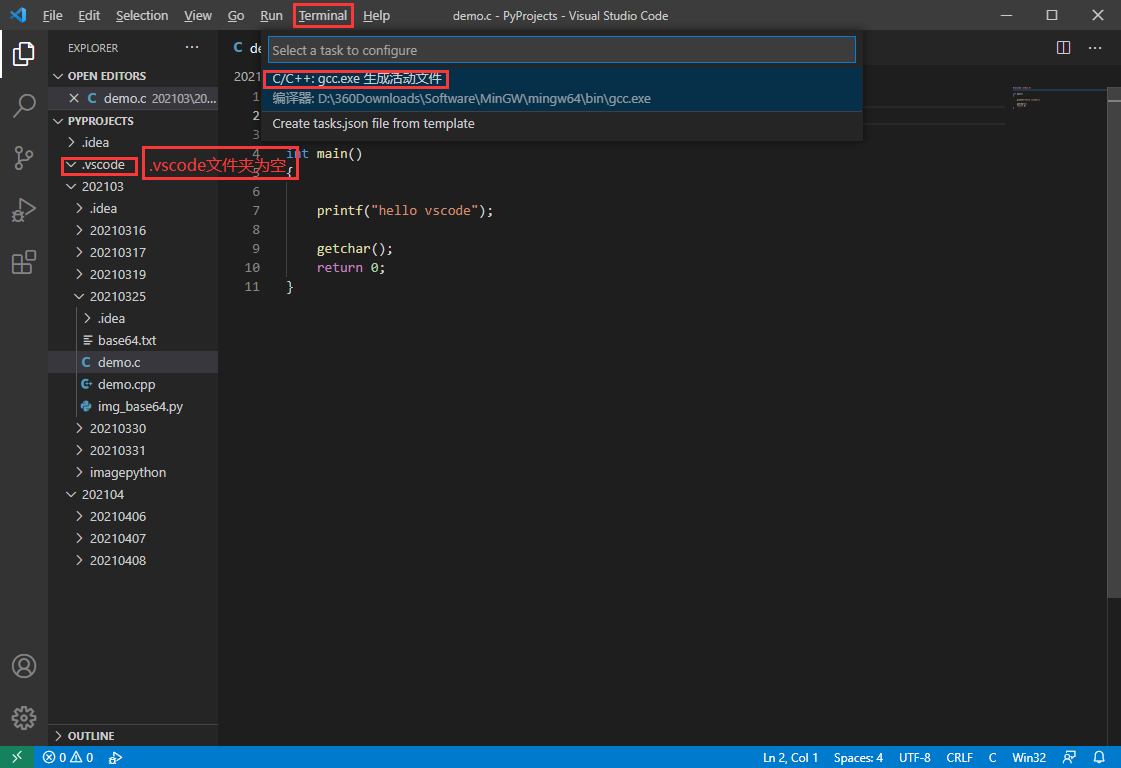1121x768 pixels.
Task: Open the Selection menu
Action: (142, 15)
